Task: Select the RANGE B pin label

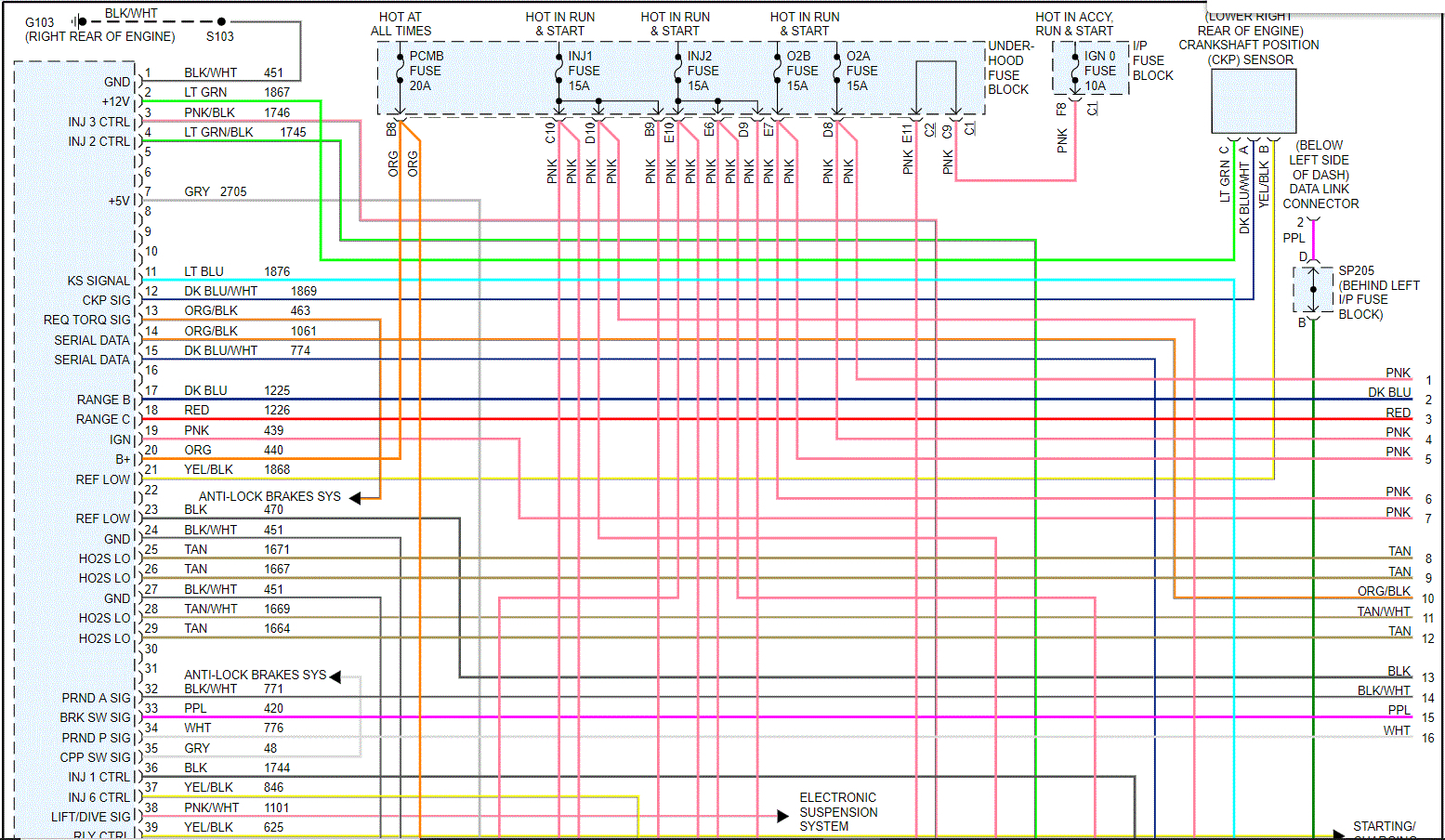Action: click(x=104, y=400)
